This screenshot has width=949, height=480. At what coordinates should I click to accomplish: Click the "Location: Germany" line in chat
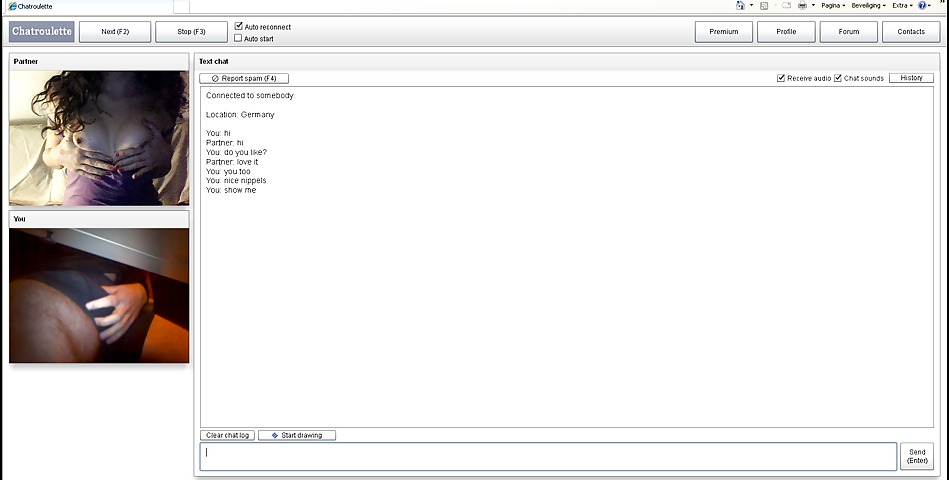240,114
